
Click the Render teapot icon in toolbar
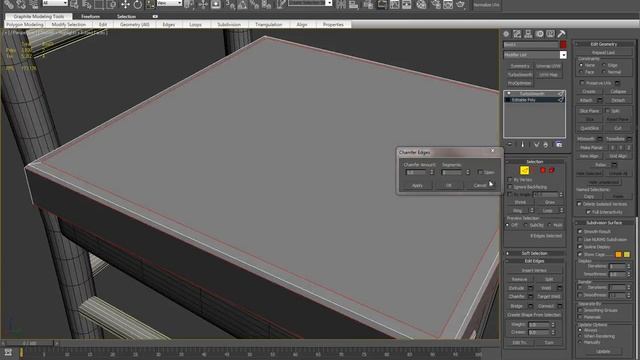coord(461,4)
